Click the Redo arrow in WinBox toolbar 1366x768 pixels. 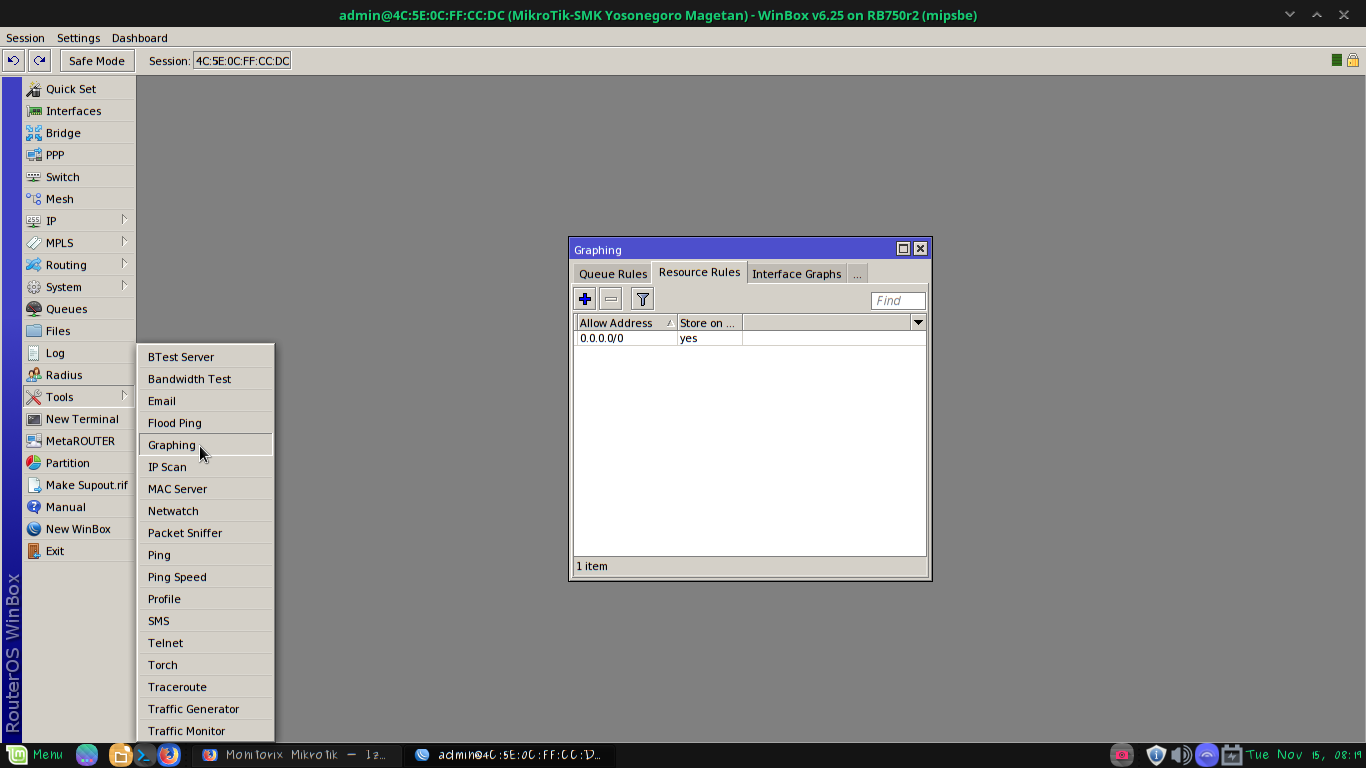pyautogui.click(x=39, y=61)
